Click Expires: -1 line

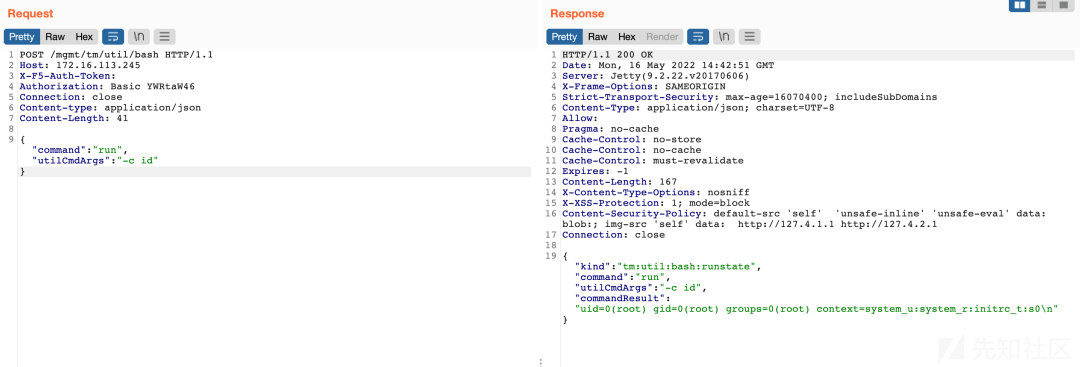595,171
